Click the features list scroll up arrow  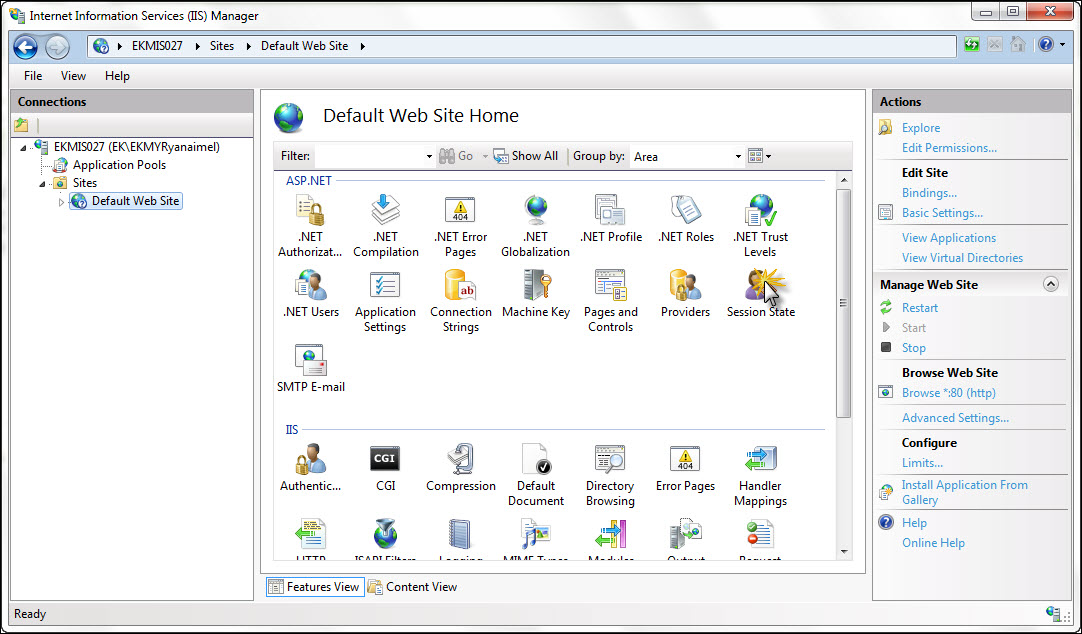click(x=844, y=180)
